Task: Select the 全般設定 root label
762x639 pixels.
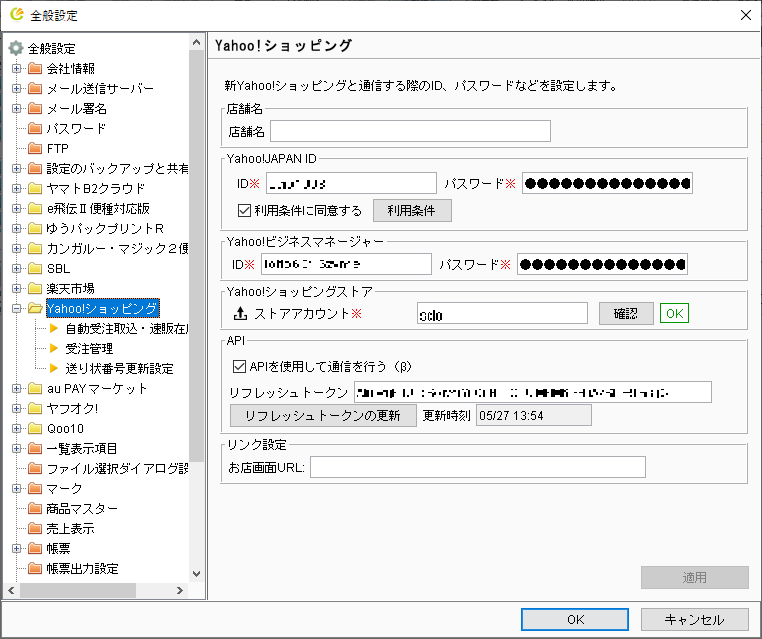Action: pos(52,48)
